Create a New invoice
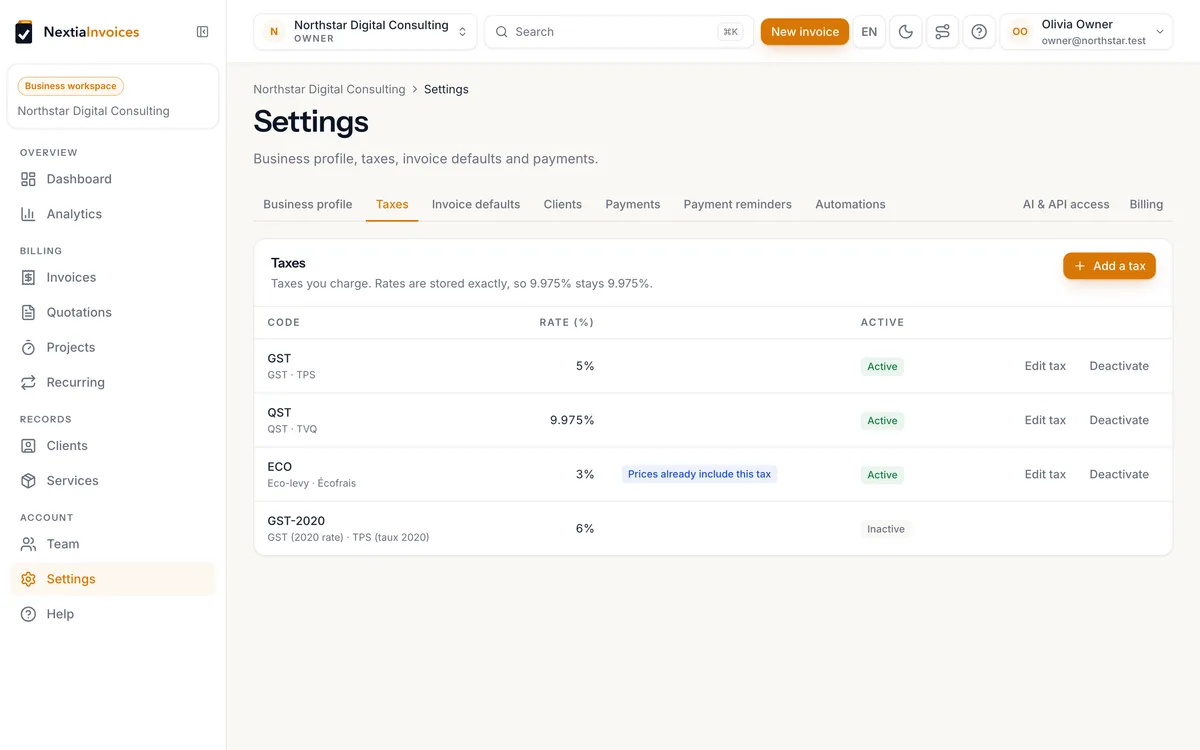 coord(805,32)
